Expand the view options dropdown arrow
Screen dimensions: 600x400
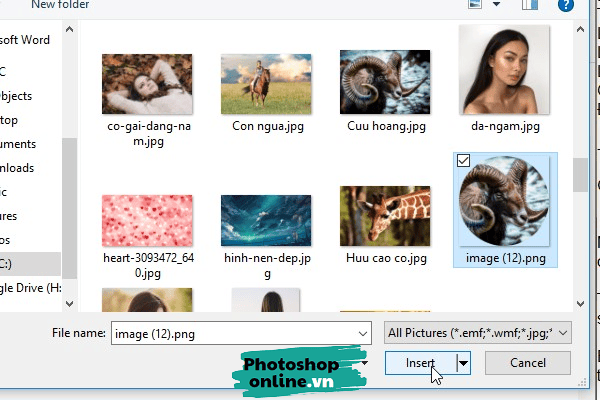(497, 5)
